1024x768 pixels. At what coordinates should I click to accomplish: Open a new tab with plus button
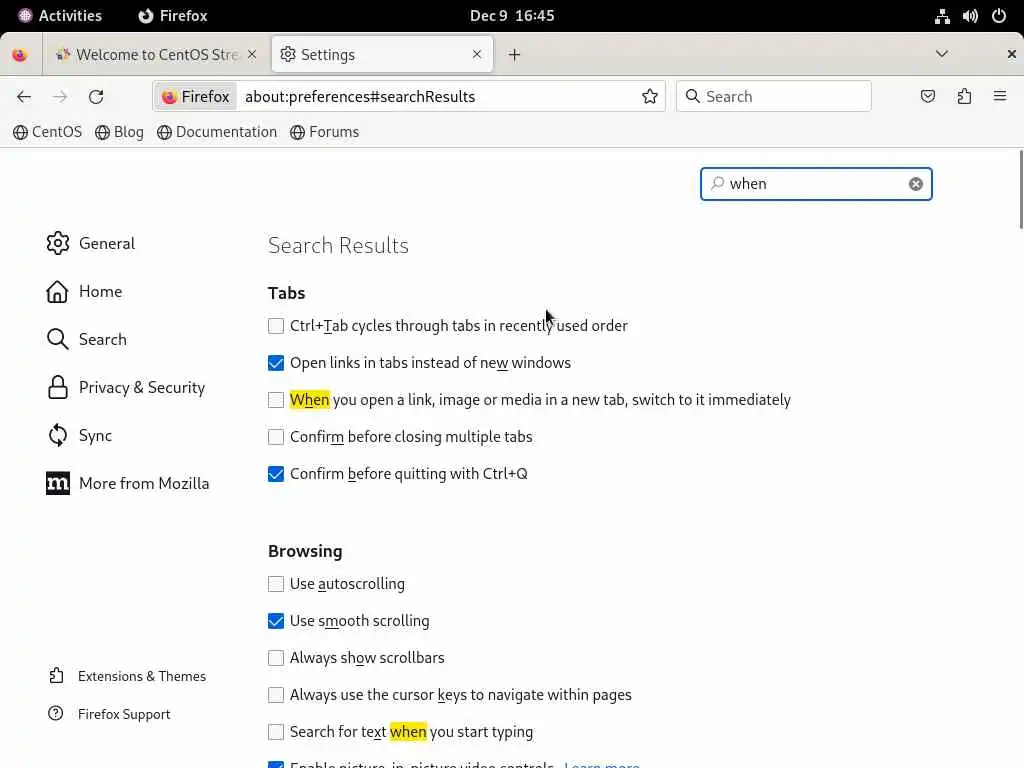[x=514, y=55]
